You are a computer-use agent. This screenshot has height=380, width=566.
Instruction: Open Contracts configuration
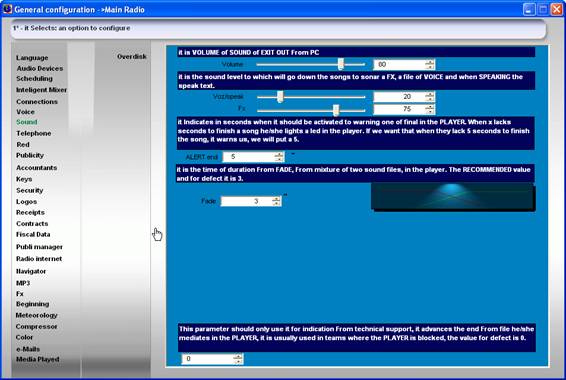(x=32, y=224)
